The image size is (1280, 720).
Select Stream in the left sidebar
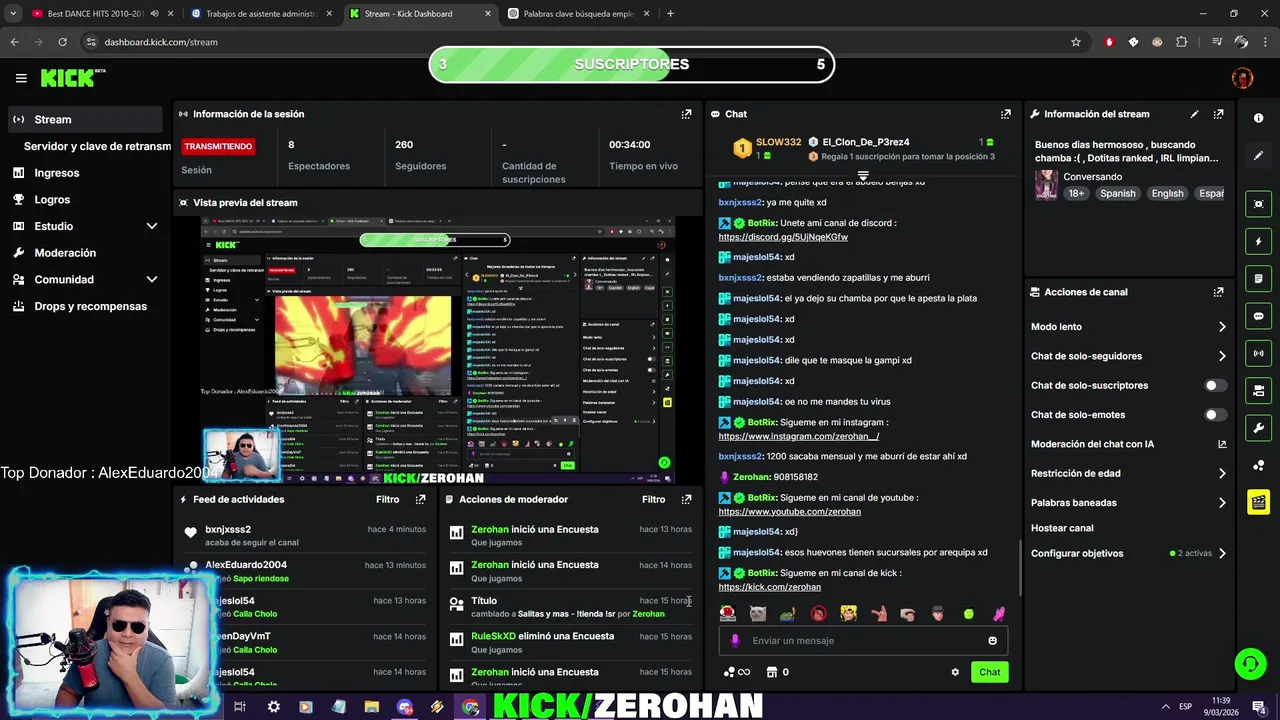[84, 119]
